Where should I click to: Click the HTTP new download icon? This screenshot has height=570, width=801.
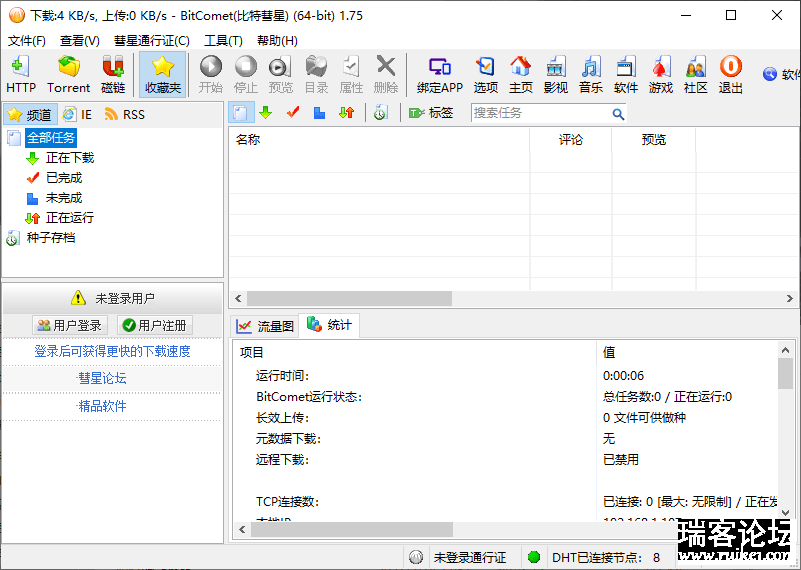(x=21, y=75)
